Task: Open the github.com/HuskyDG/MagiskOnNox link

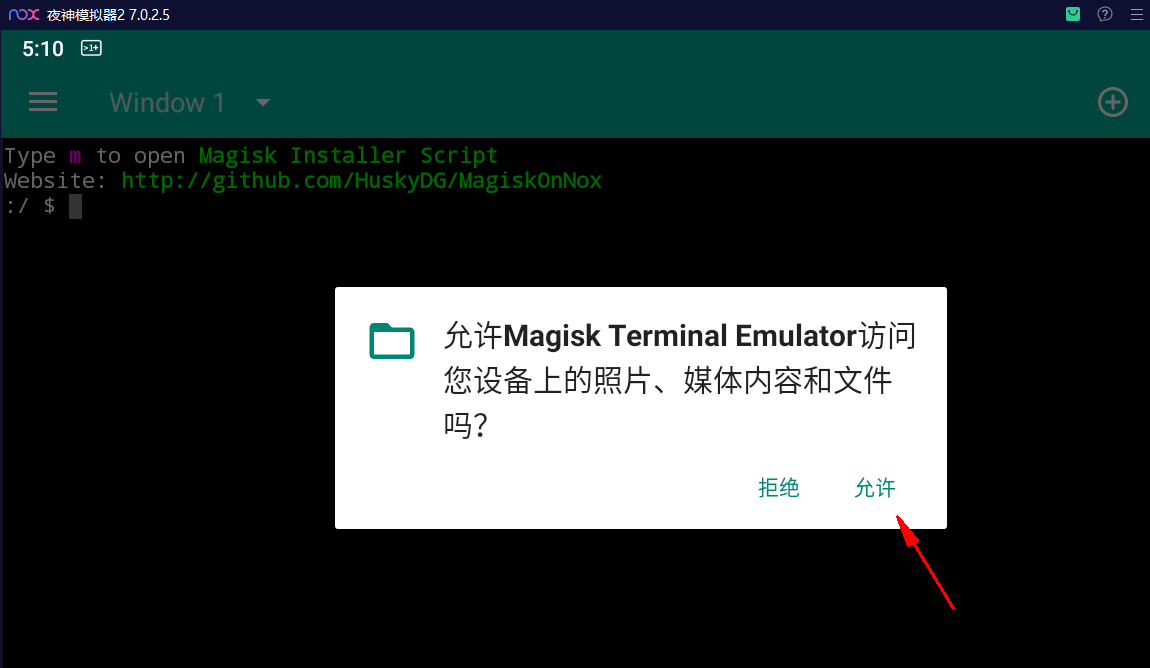Action: [362, 180]
